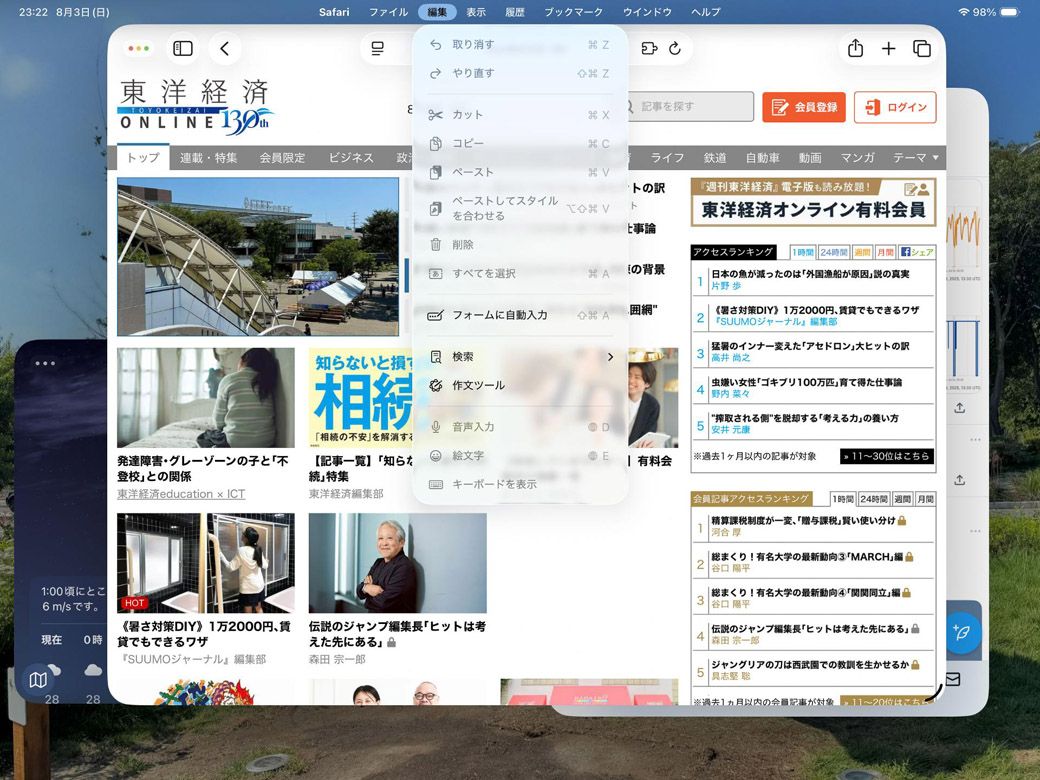1040x780 pixels.
Task: Open three-dot menu of the weather window
Action: pyautogui.click(x=45, y=363)
